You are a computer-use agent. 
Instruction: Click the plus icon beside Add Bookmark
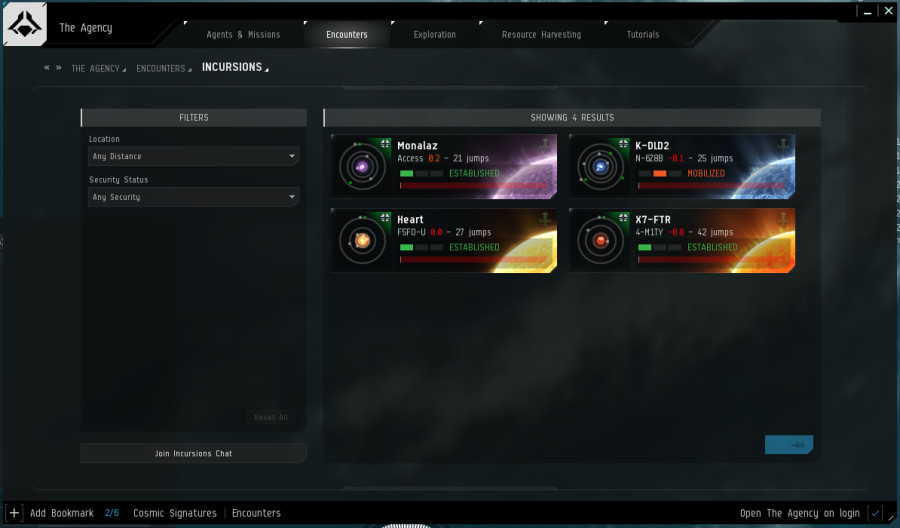point(14,513)
